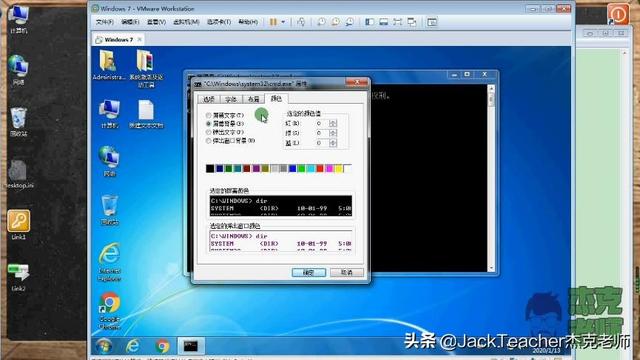Select Link2 shortcut on host desktop
This screenshot has height=360, width=640.
point(18,277)
